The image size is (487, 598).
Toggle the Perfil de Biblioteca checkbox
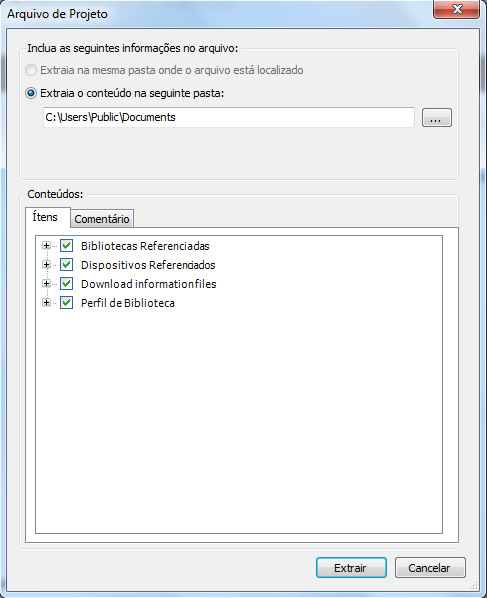click(67, 303)
